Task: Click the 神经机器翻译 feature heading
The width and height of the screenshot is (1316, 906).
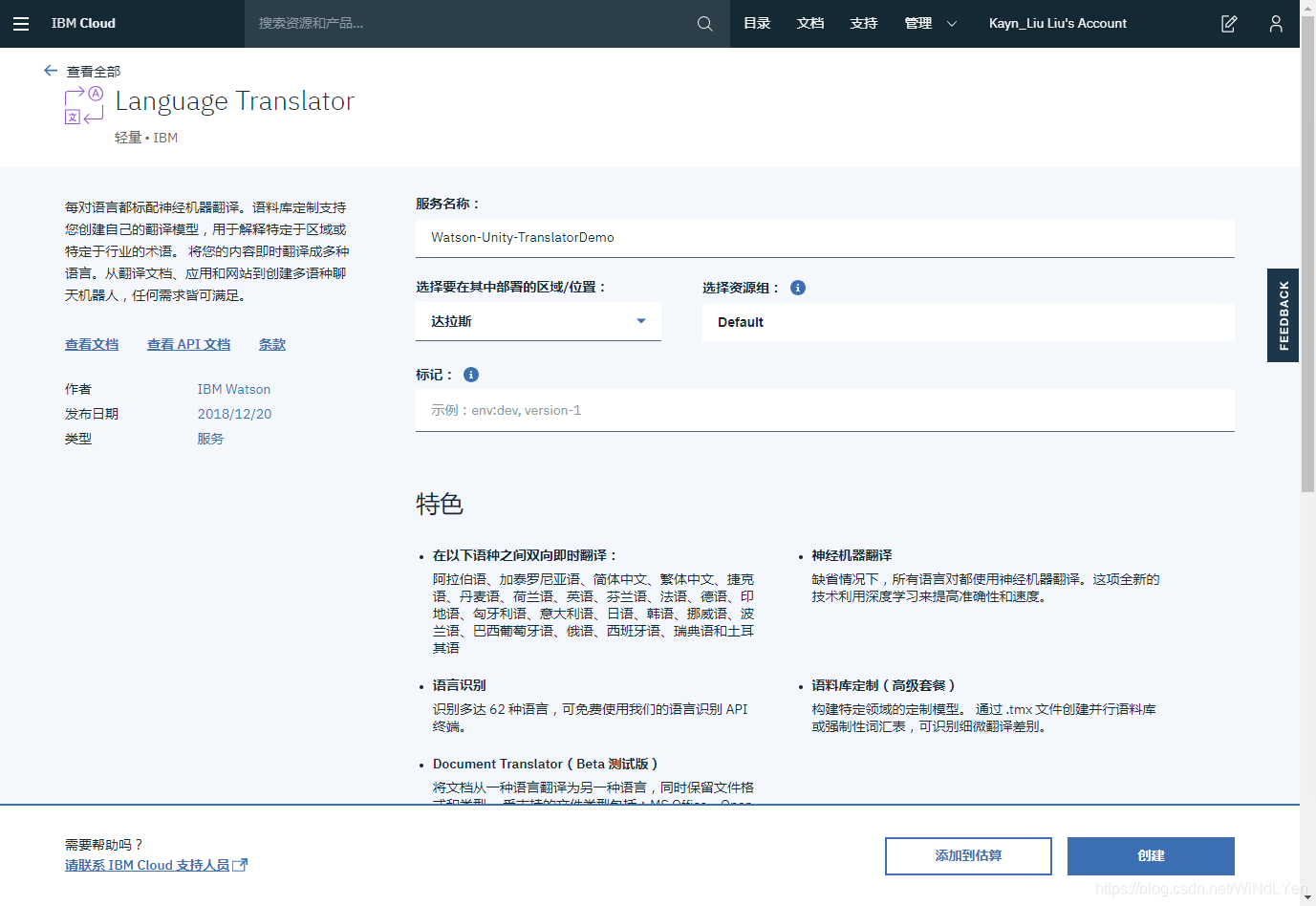Action: pos(852,555)
